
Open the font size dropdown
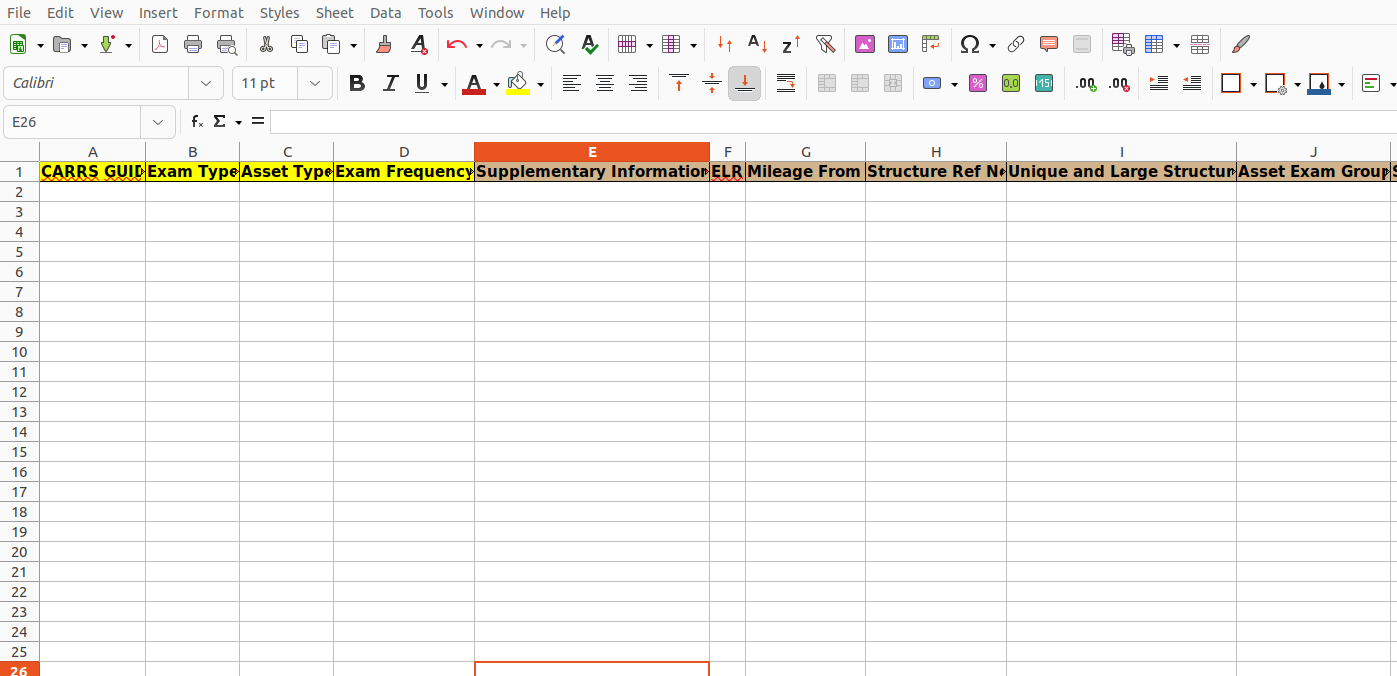[315, 83]
